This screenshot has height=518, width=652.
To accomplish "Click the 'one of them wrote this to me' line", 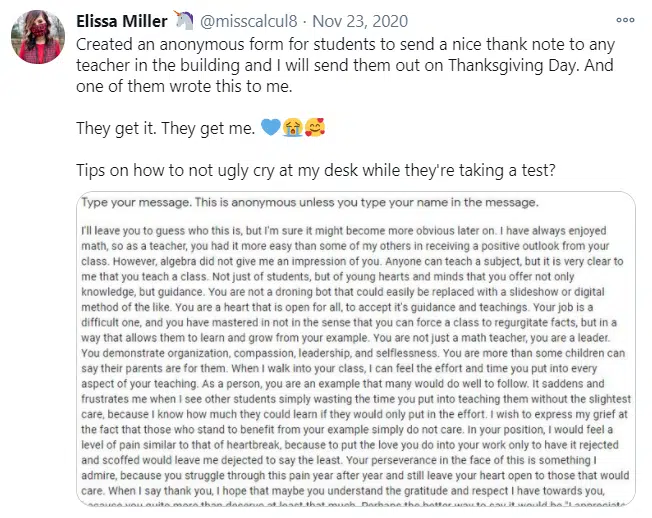I will pyautogui.click(x=184, y=86).
